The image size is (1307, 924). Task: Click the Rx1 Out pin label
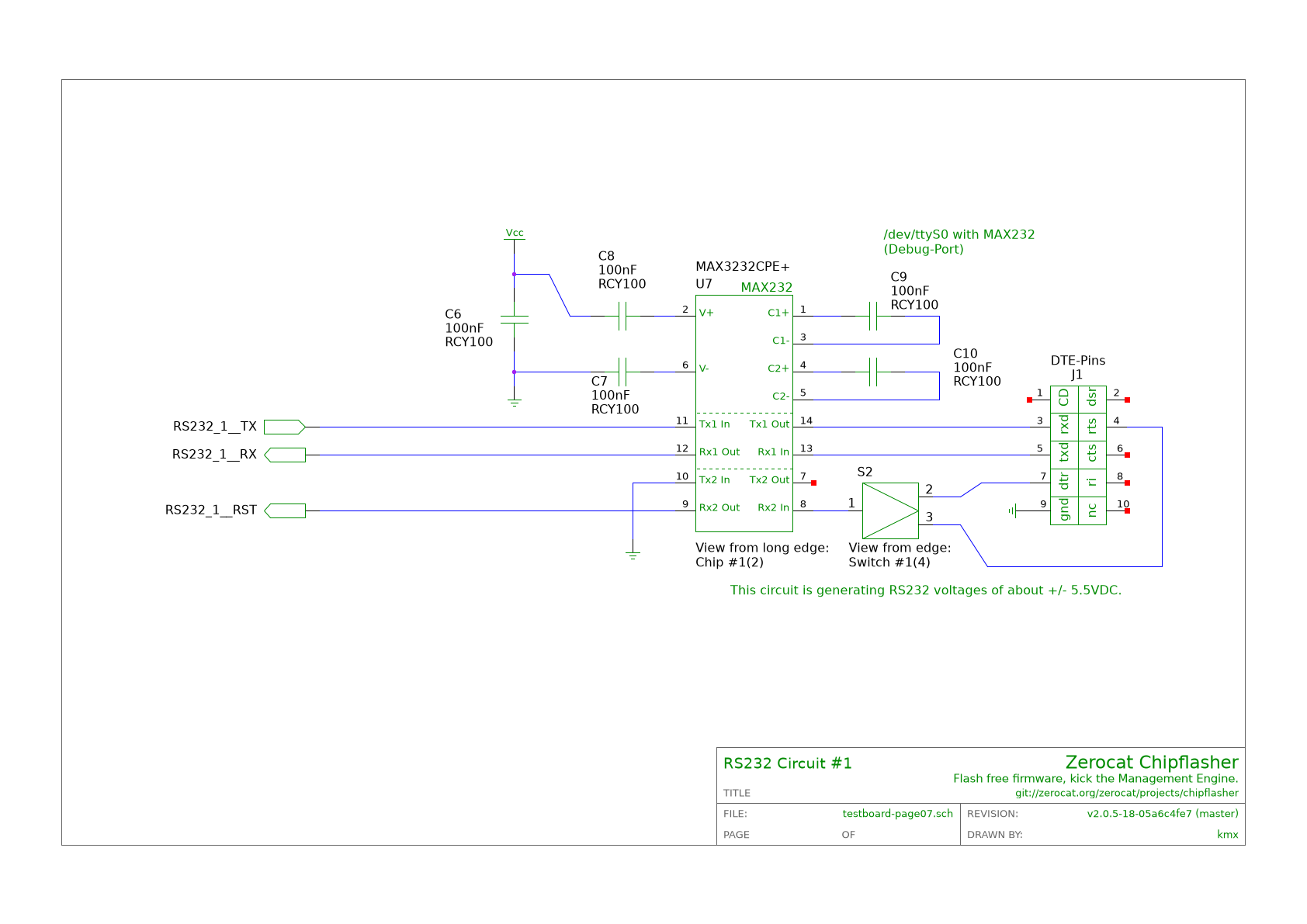(719, 452)
